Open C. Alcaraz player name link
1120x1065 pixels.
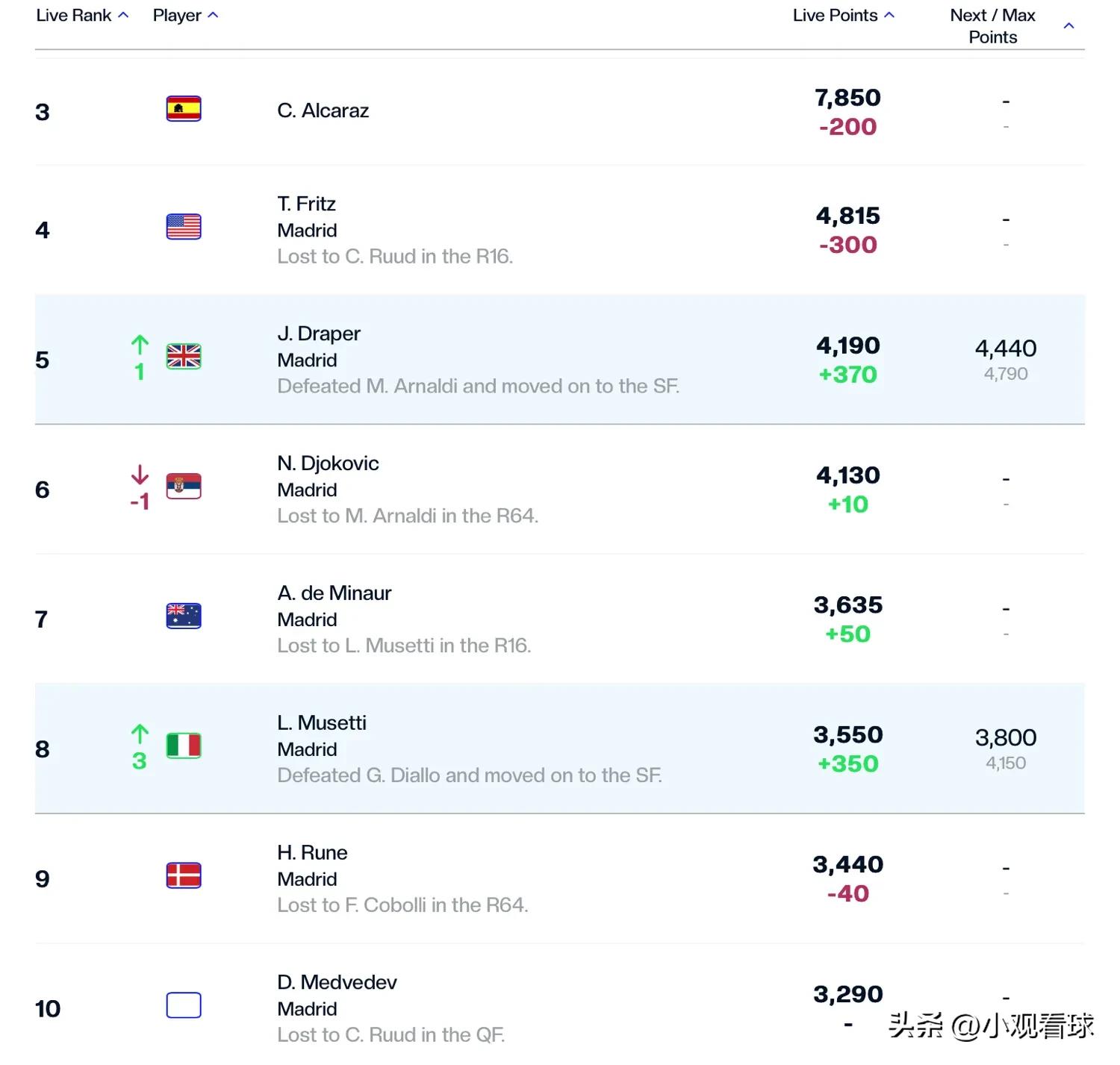[323, 110]
